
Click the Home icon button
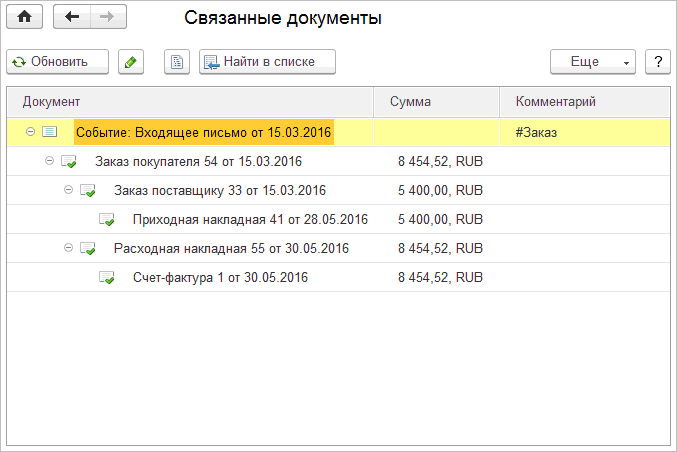pos(25,18)
